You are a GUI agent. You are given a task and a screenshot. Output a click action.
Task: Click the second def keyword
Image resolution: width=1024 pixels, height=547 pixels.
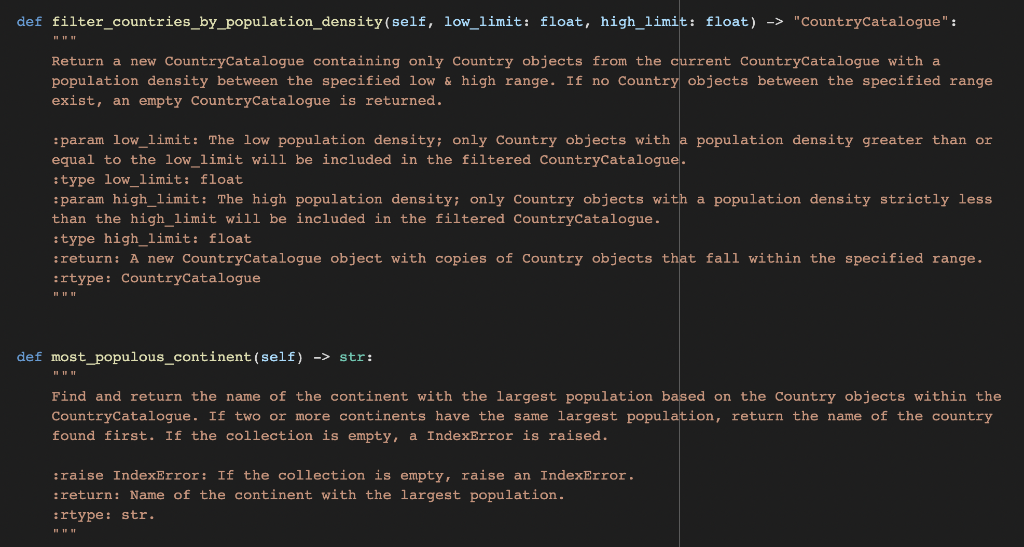coord(29,357)
